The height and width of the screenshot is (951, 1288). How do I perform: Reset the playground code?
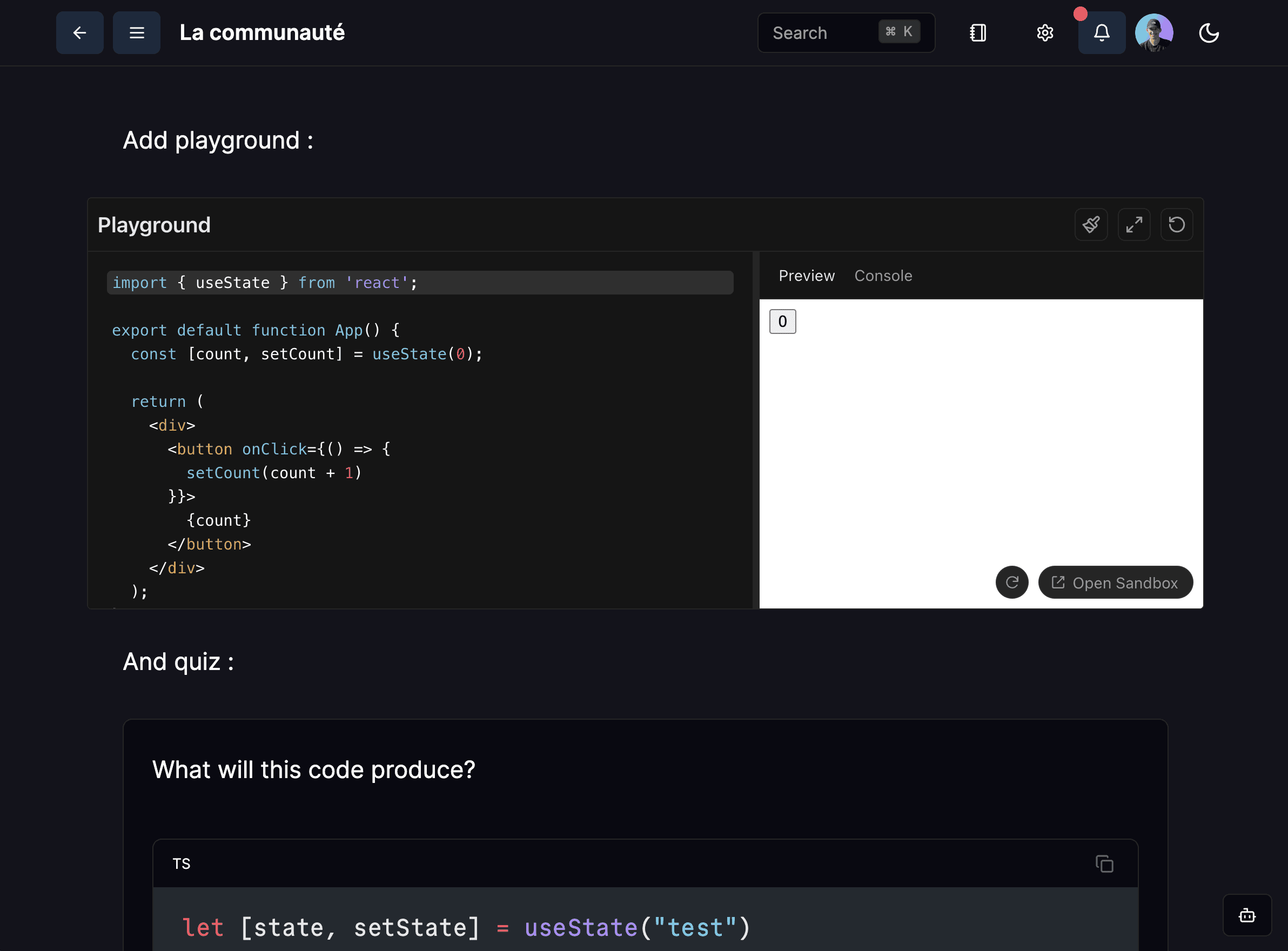[1176, 224]
